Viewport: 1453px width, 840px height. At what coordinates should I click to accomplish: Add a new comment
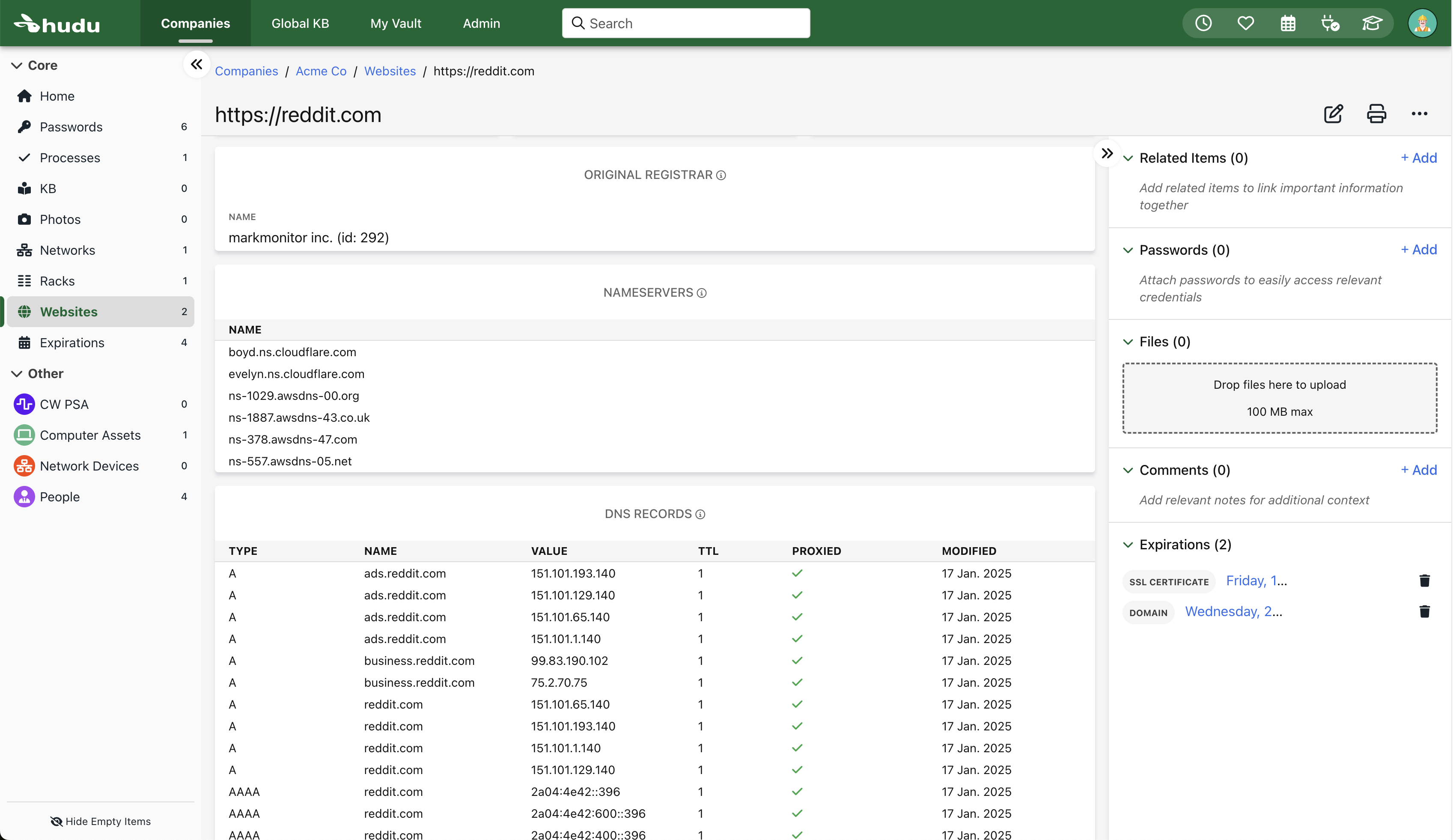pyautogui.click(x=1418, y=470)
